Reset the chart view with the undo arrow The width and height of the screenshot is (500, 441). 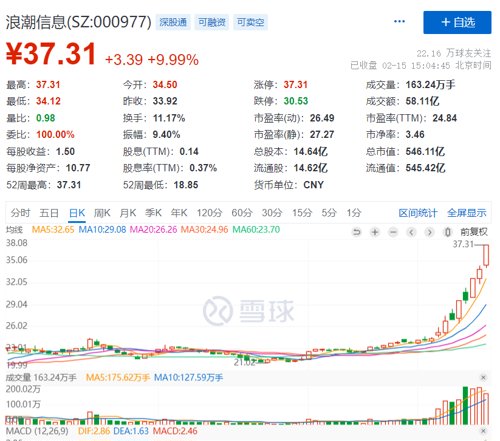(357, 232)
